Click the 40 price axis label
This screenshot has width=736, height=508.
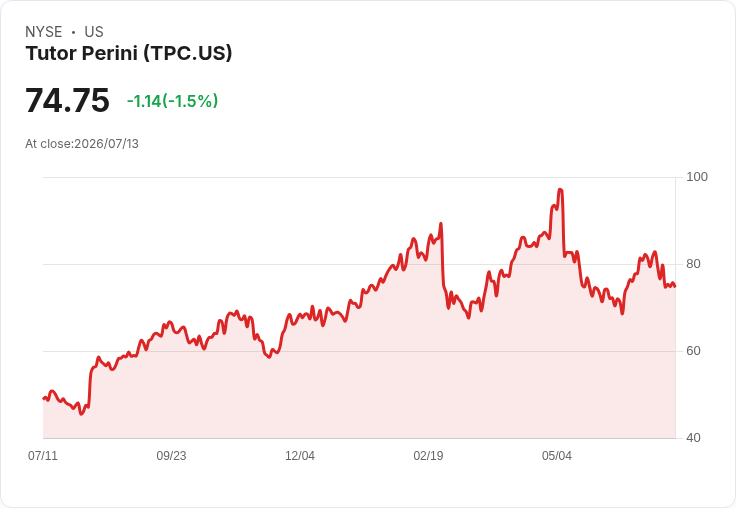click(693, 438)
